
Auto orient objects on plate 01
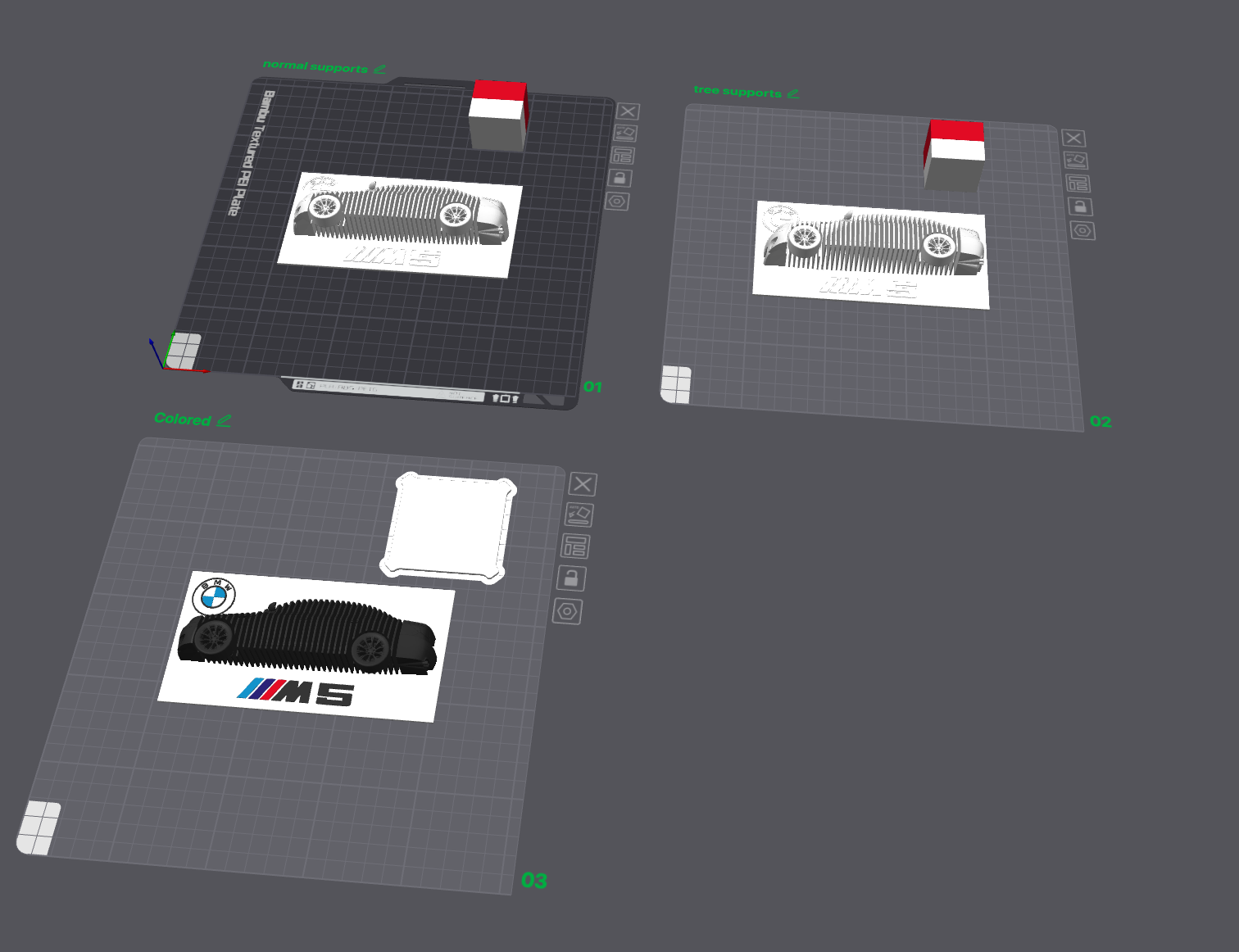pos(625,133)
